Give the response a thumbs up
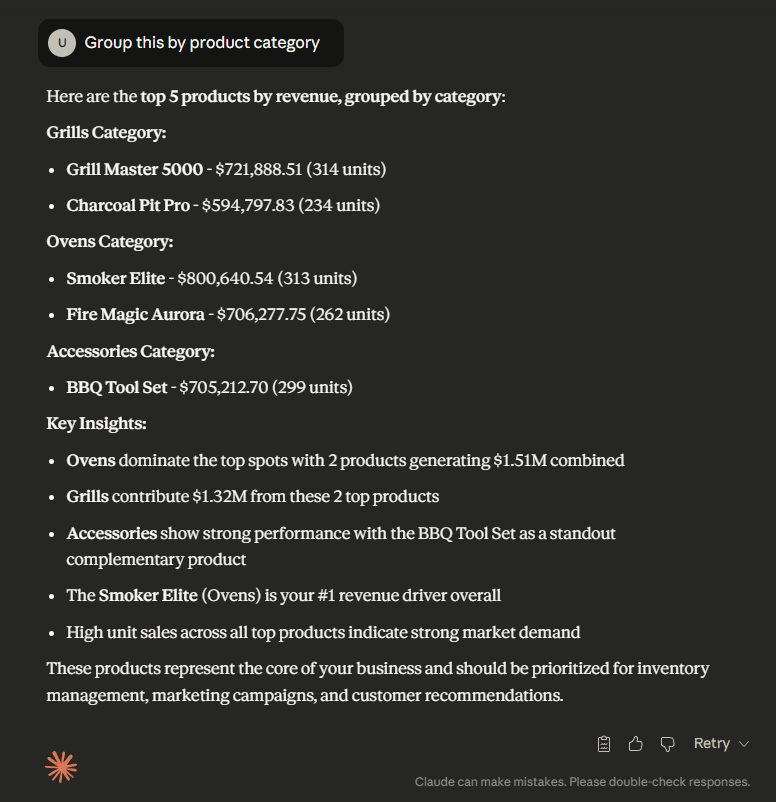 (635, 743)
